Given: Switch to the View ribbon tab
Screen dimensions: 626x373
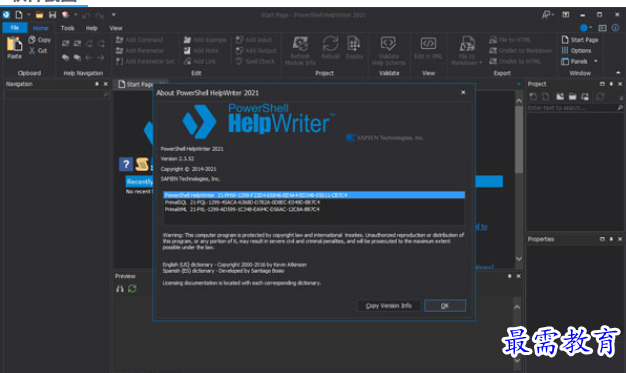Looking at the screenshot, I should 116,28.
